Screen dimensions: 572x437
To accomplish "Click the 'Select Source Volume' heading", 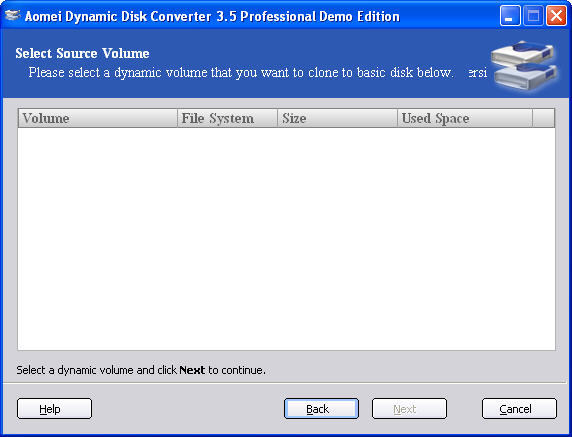I will point(82,53).
